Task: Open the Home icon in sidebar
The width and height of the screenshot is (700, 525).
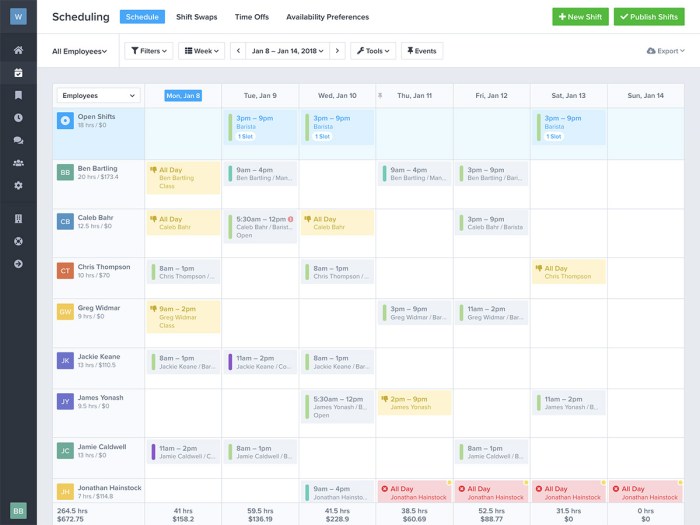Action: pyautogui.click(x=18, y=50)
